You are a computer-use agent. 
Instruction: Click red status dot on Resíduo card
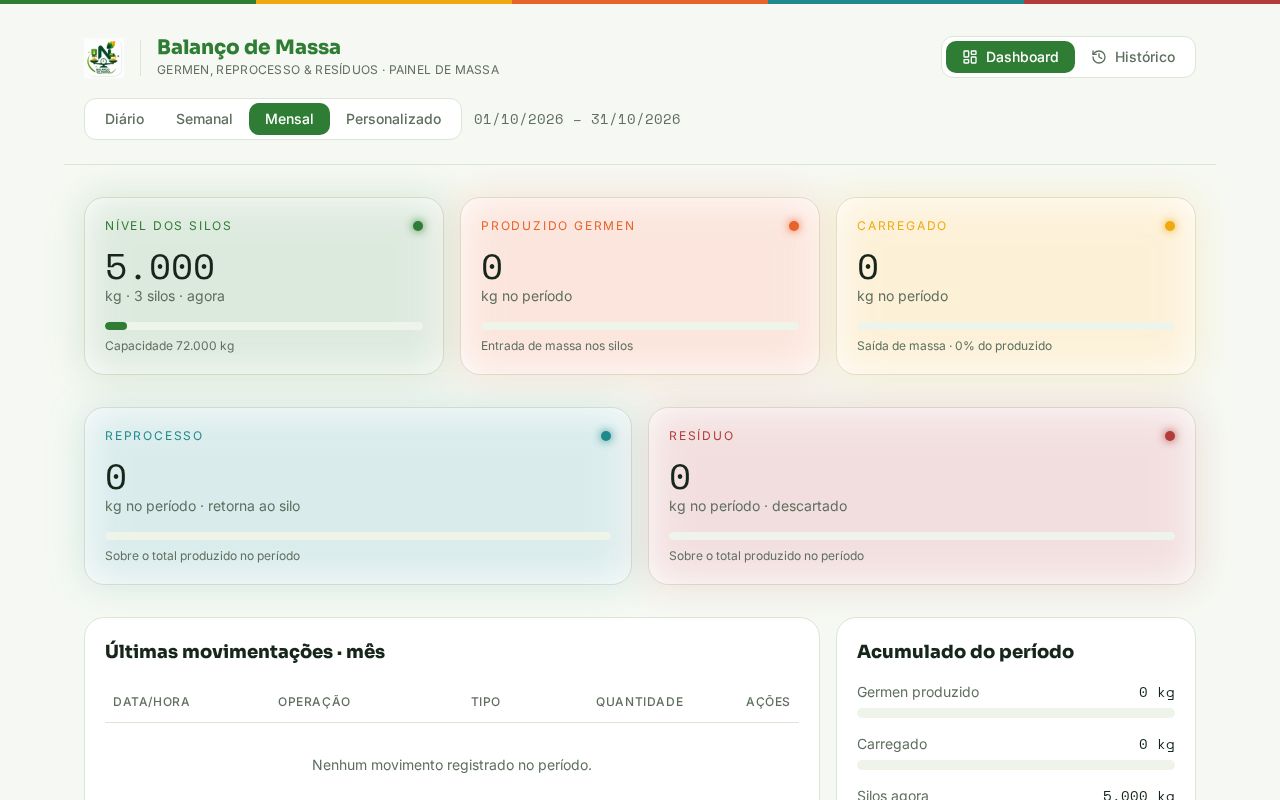pyautogui.click(x=1170, y=436)
